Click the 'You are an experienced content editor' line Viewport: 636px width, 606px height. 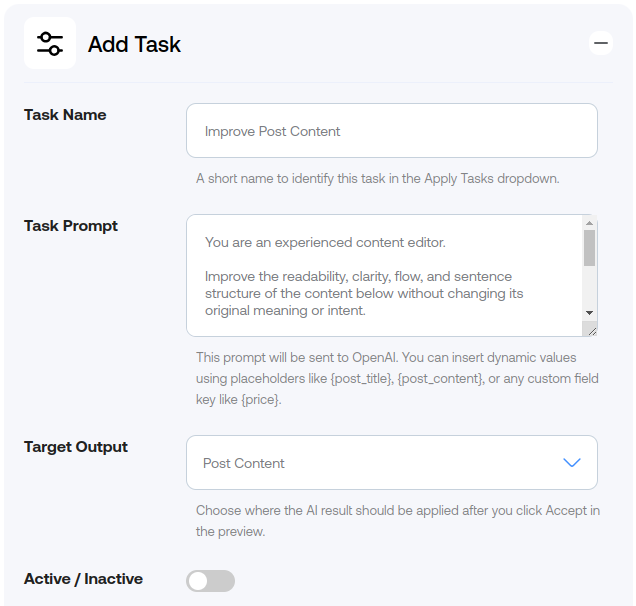(325, 242)
